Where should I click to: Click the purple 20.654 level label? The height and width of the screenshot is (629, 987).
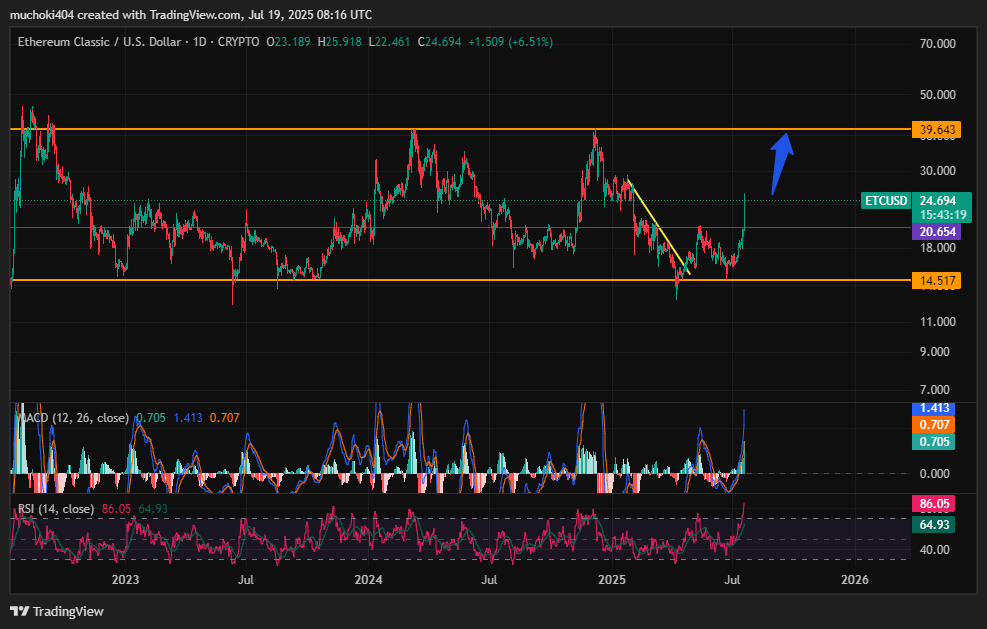pyautogui.click(x=937, y=232)
